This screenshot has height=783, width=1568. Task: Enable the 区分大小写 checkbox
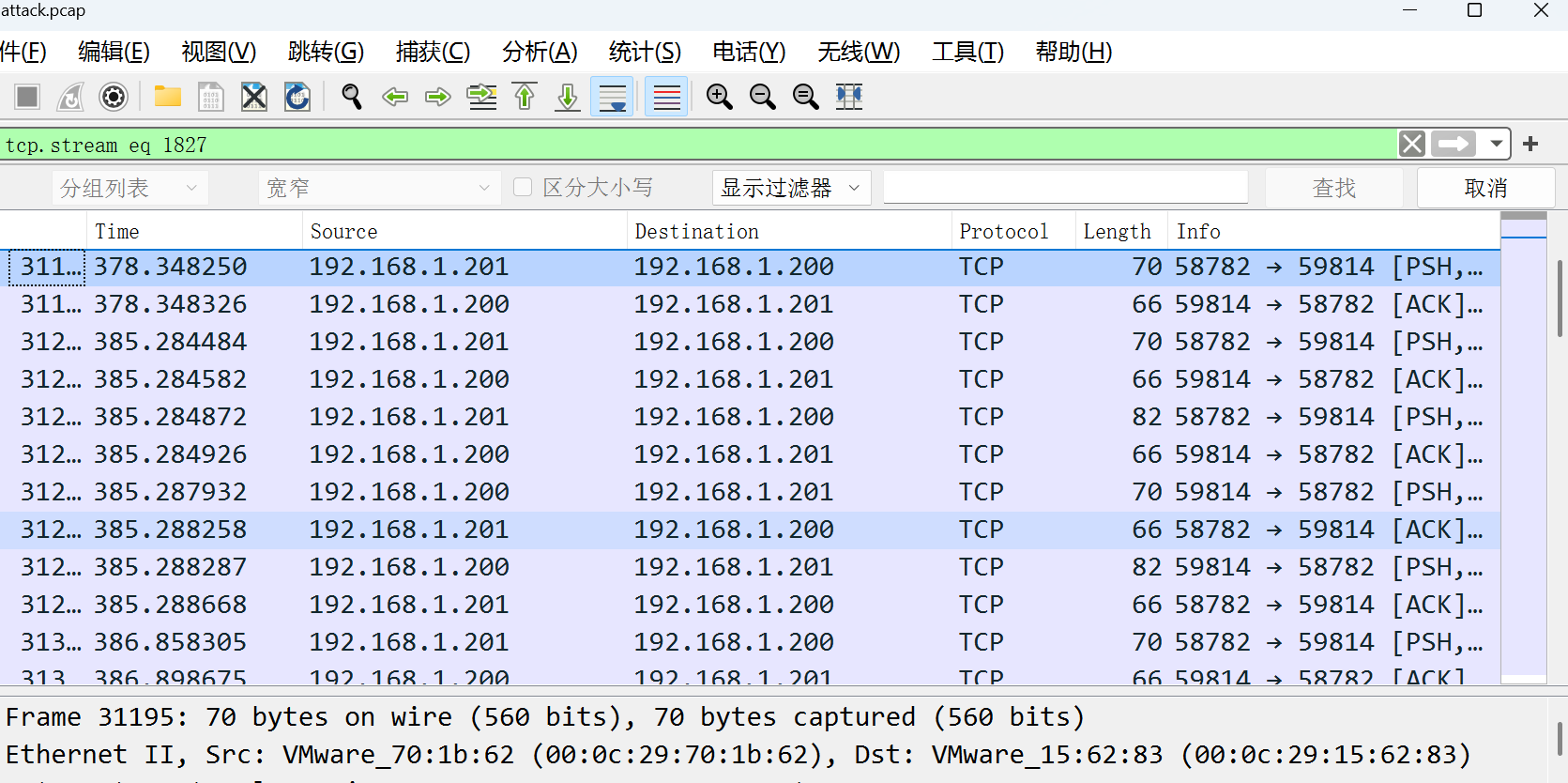pyautogui.click(x=524, y=188)
